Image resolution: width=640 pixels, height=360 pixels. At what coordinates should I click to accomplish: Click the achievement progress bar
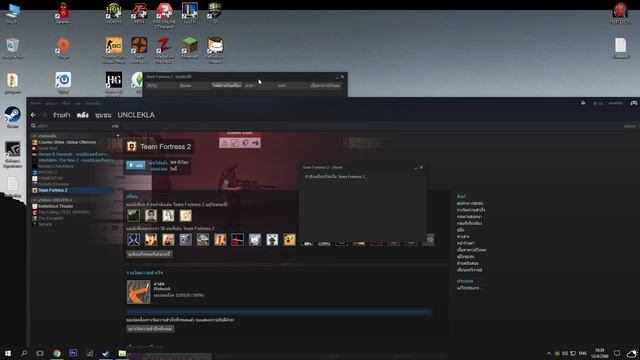(x=279, y=312)
